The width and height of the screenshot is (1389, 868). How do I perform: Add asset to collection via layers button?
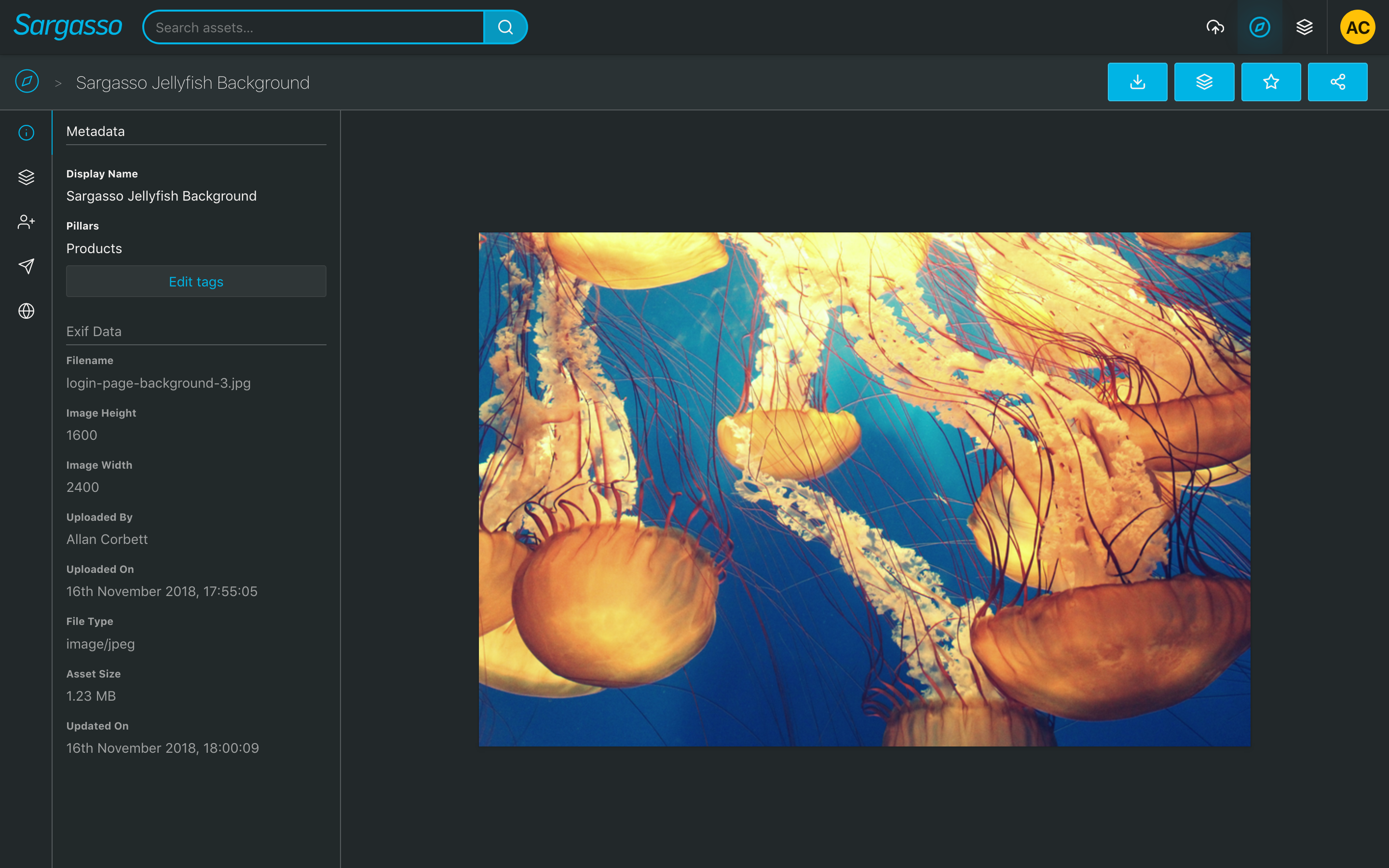[x=1204, y=82]
